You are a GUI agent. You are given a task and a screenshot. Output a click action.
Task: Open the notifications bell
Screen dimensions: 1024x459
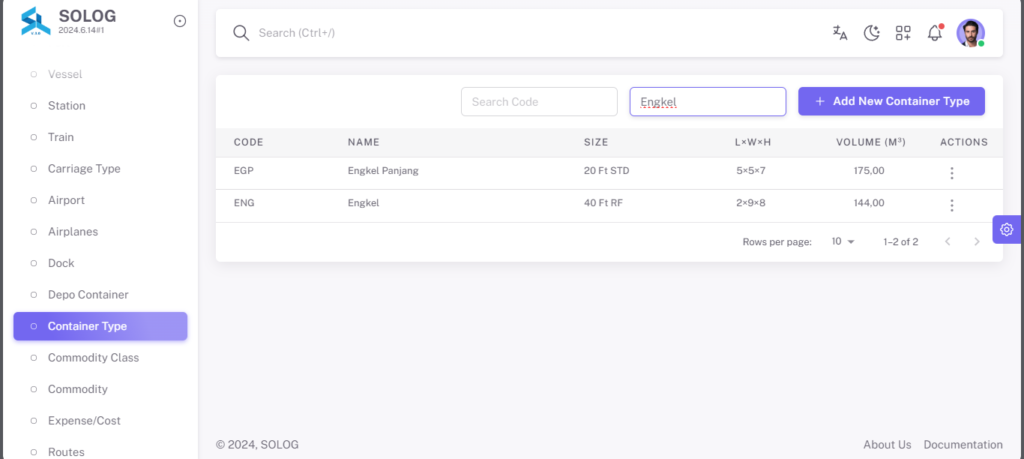tap(935, 33)
